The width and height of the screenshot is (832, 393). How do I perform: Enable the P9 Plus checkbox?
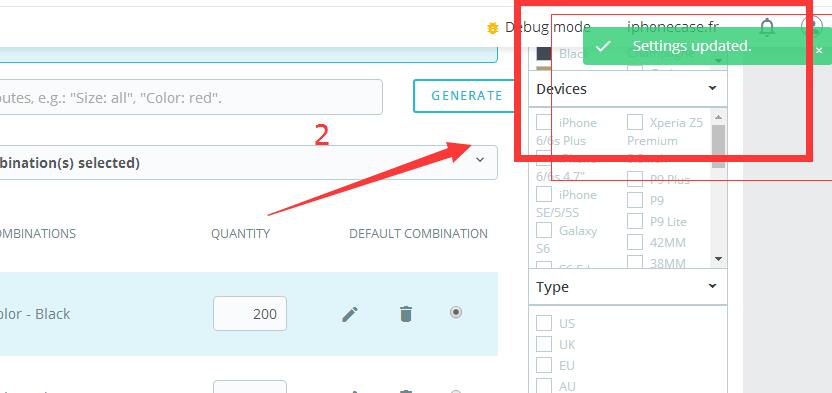click(635, 179)
